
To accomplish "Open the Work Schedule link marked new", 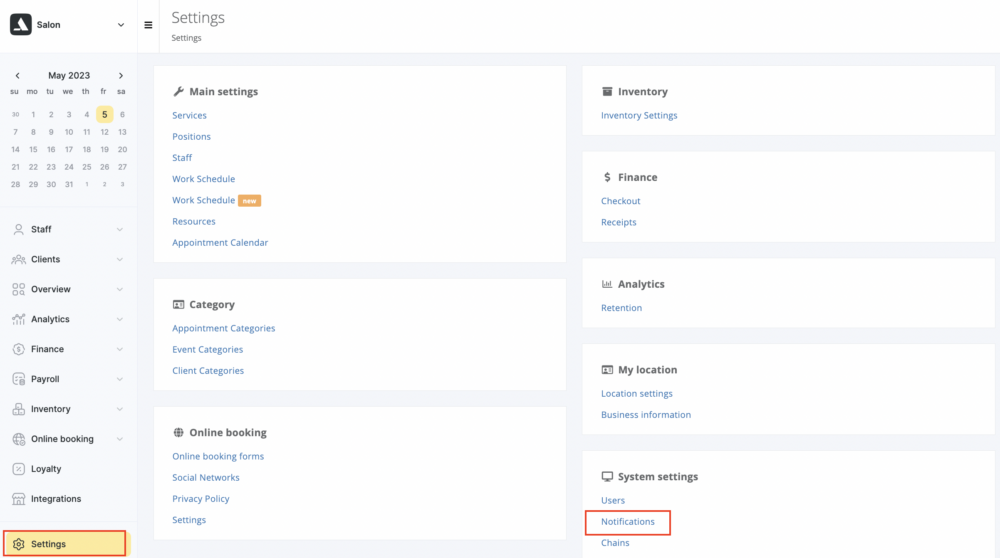I will click(203, 200).
